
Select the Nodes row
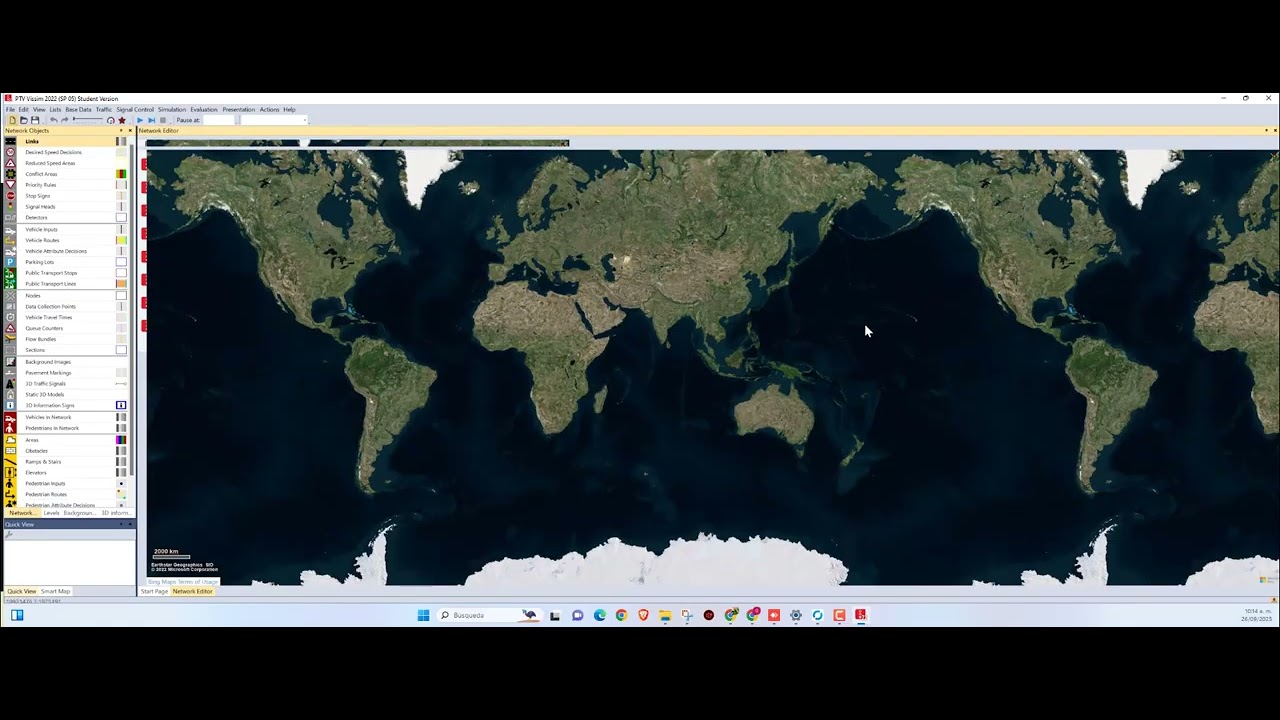(x=66, y=295)
